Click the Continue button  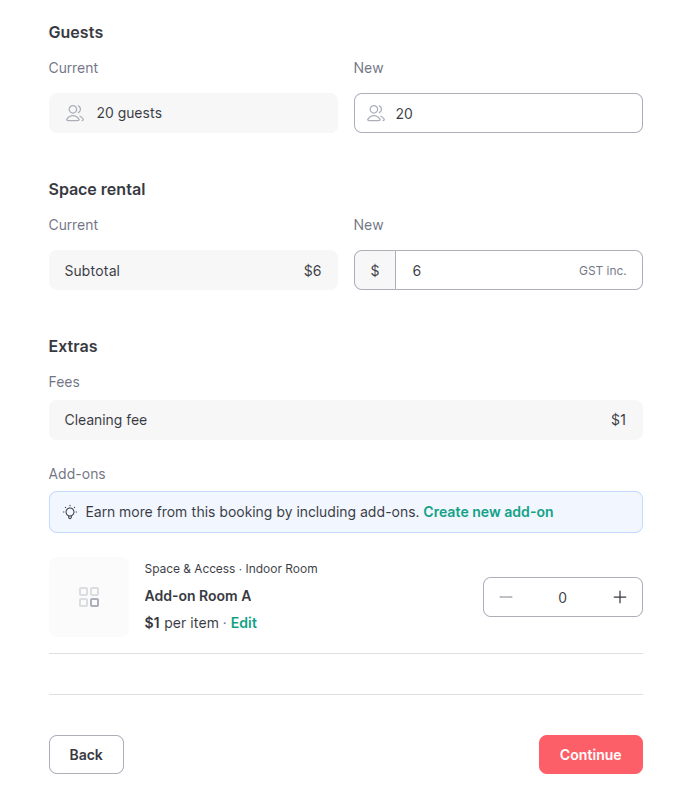(x=591, y=755)
